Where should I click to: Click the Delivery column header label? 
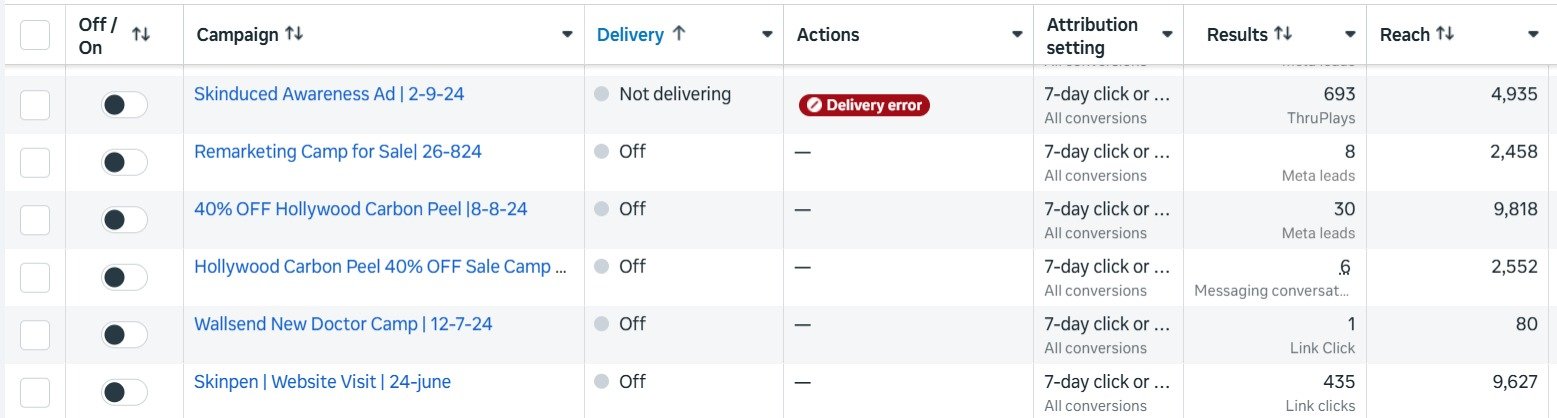[630, 34]
